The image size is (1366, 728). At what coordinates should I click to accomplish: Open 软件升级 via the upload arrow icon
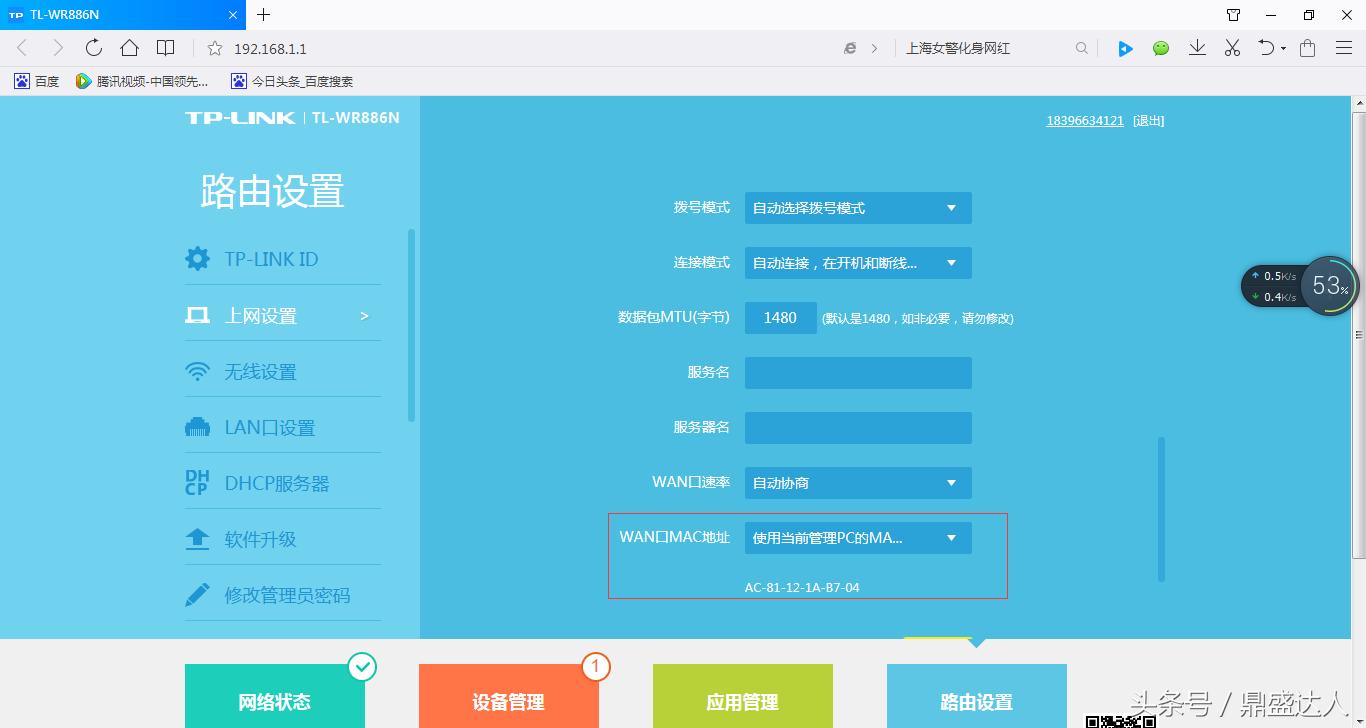click(197, 538)
